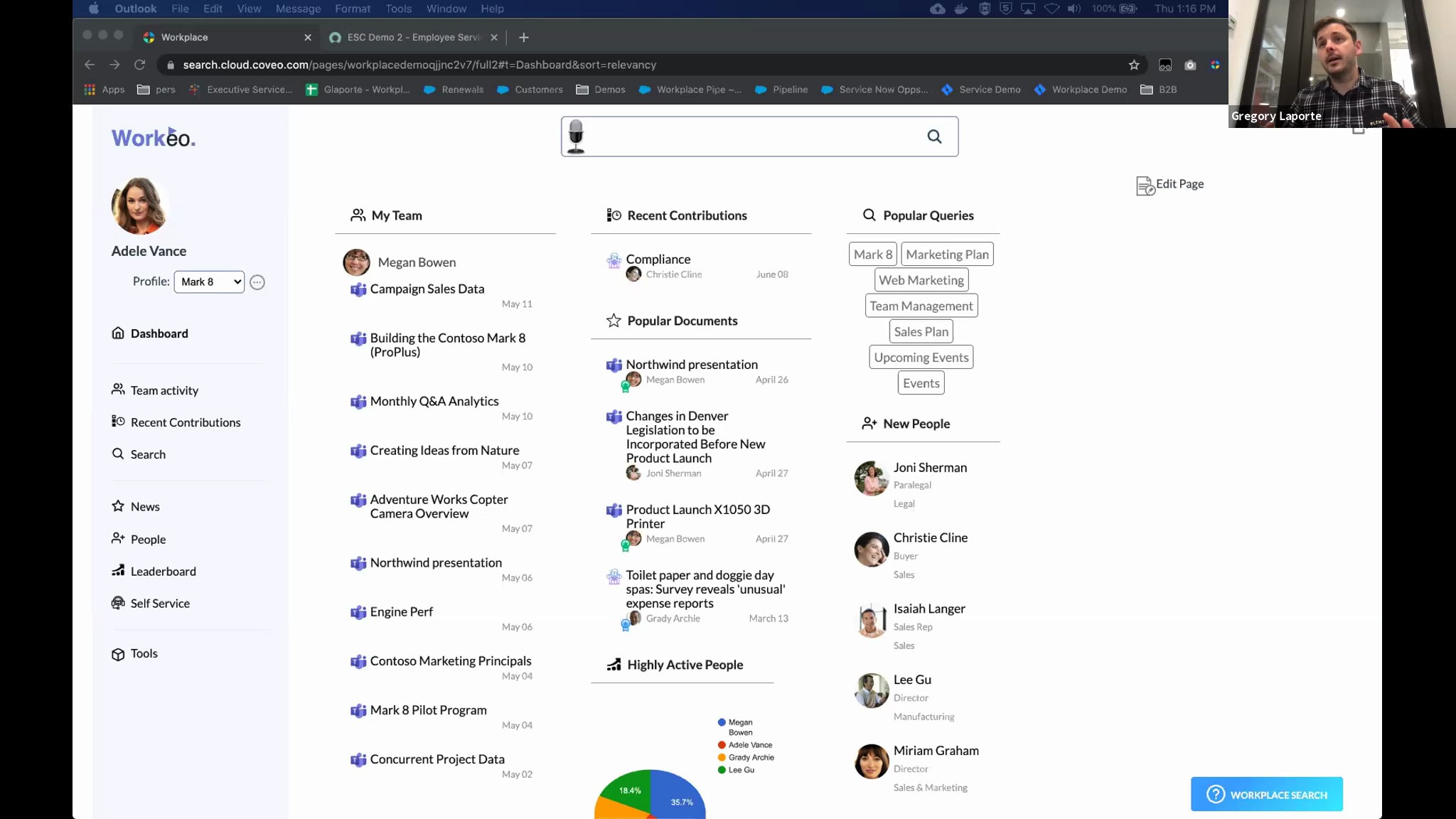1456x819 pixels.
Task: Open the Edit Page icon
Action: (x=1145, y=186)
